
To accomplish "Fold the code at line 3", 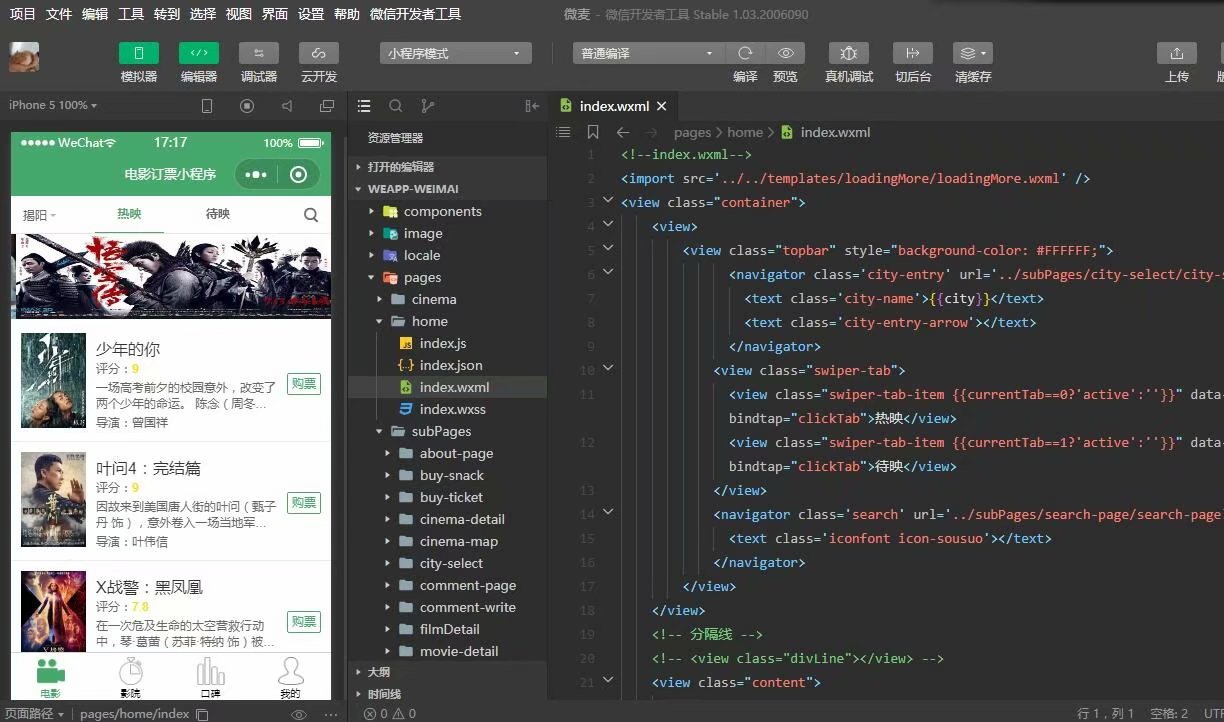I will click(608, 200).
